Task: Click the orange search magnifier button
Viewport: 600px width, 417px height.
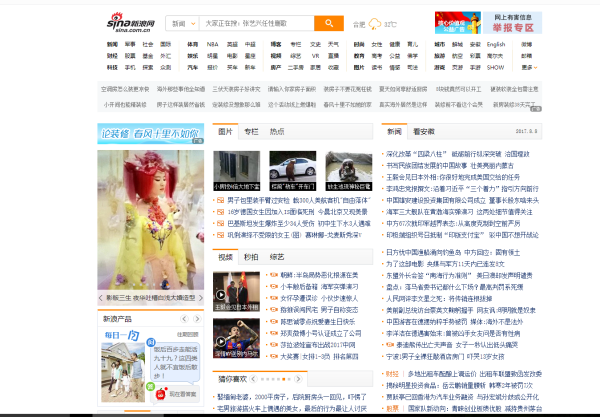Action: pyautogui.click(x=329, y=23)
